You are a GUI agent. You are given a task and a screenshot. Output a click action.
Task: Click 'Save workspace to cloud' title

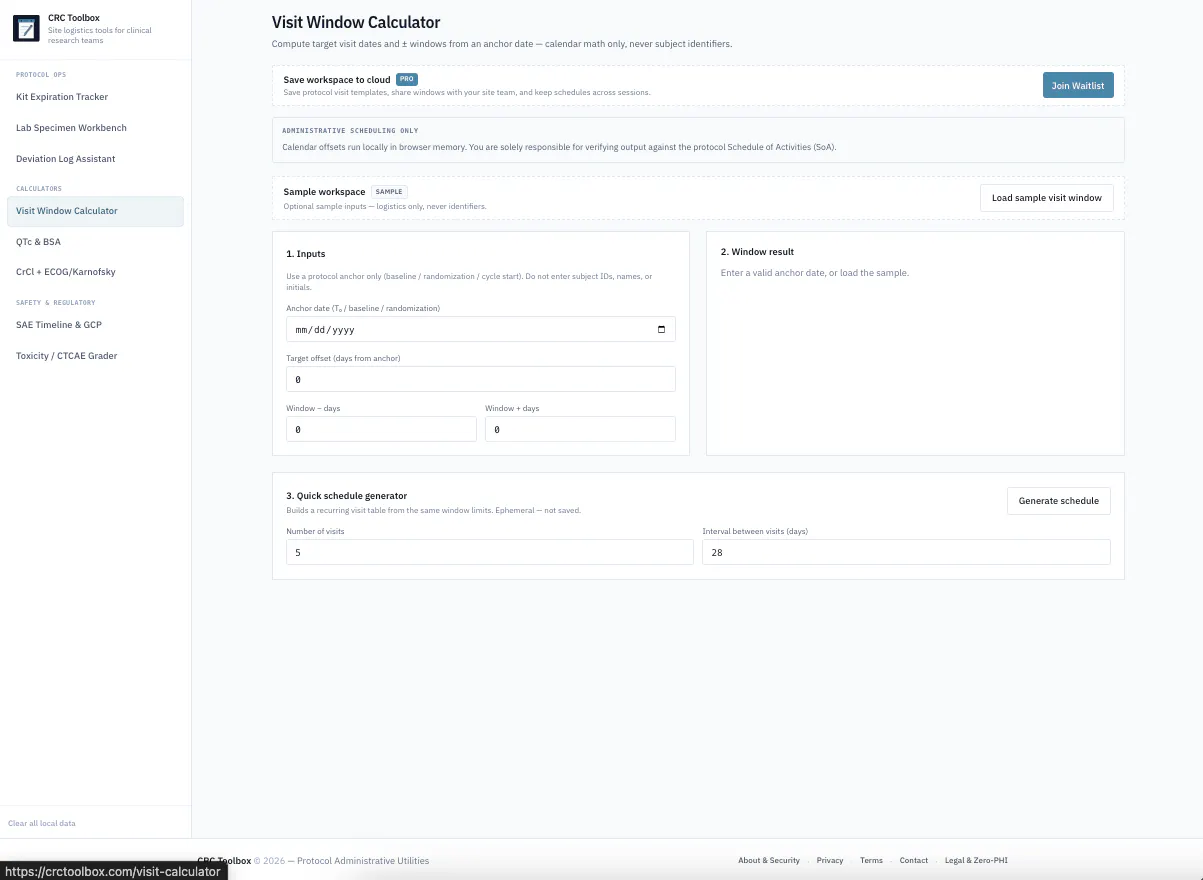(337, 80)
